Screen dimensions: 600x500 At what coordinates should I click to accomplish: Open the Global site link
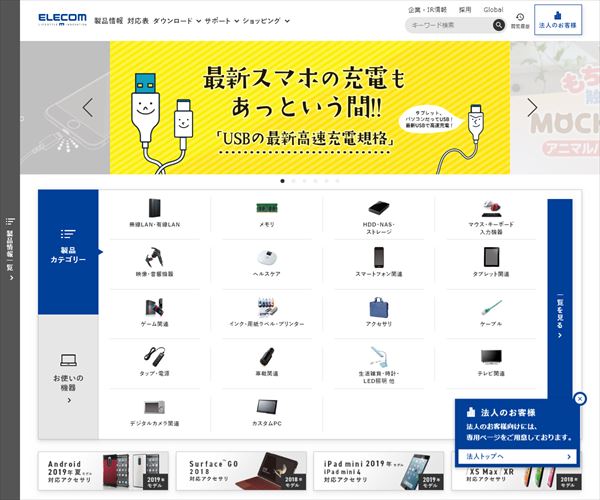point(493,10)
